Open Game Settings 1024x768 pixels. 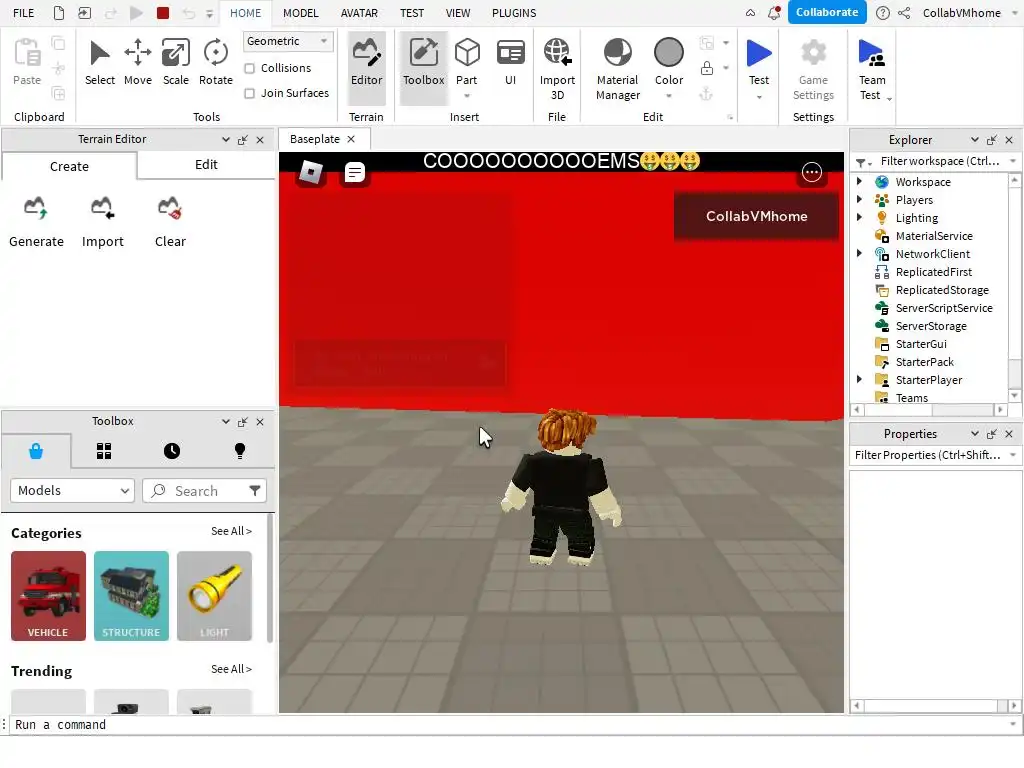point(813,69)
